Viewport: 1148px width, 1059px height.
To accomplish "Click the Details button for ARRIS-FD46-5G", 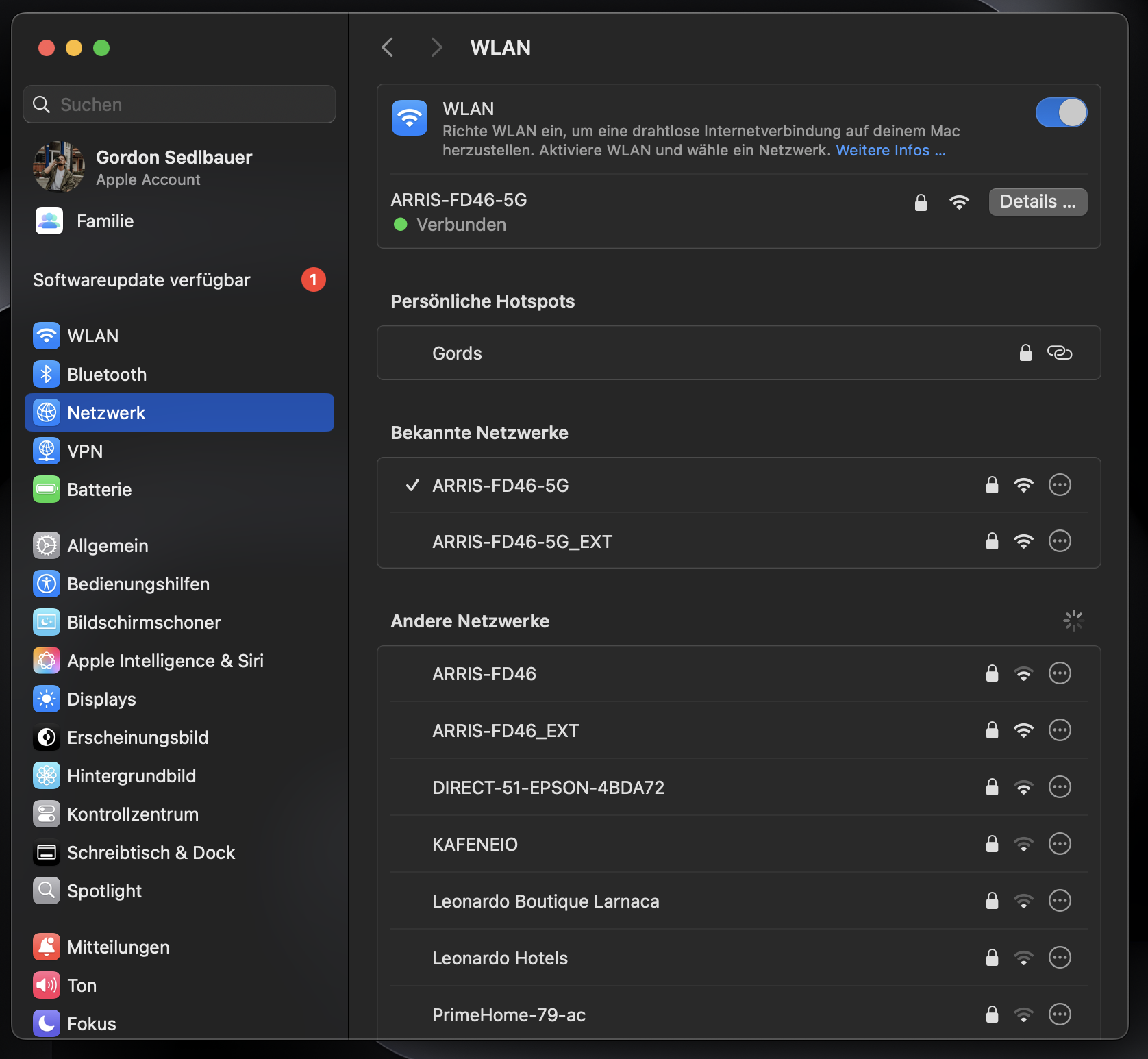I will click(1038, 202).
